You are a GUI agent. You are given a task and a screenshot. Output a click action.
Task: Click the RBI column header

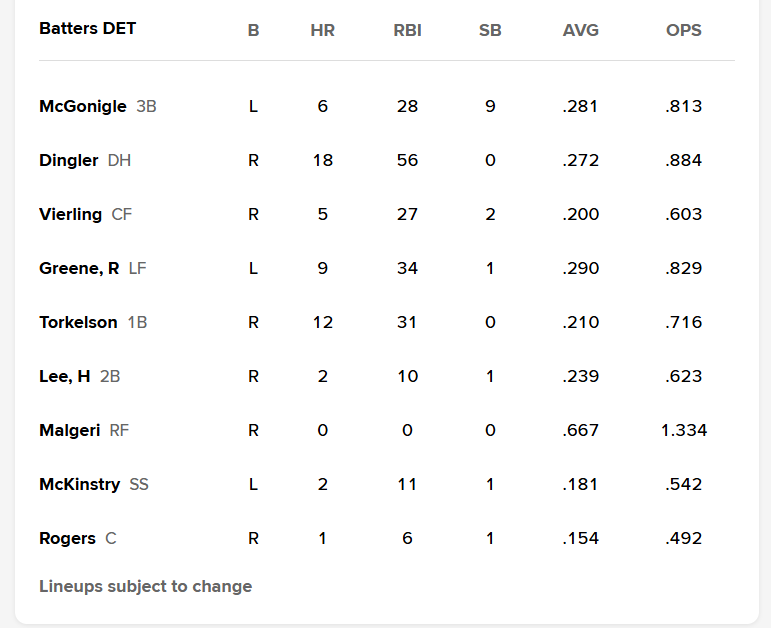tap(407, 30)
